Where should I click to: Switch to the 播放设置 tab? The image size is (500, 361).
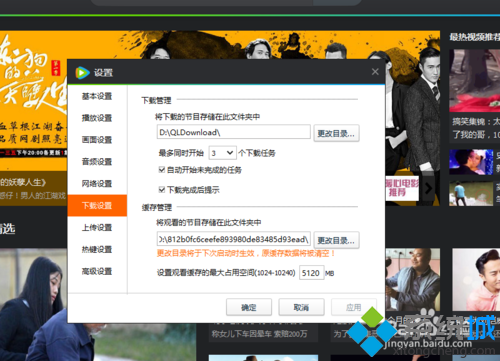(x=97, y=118)
